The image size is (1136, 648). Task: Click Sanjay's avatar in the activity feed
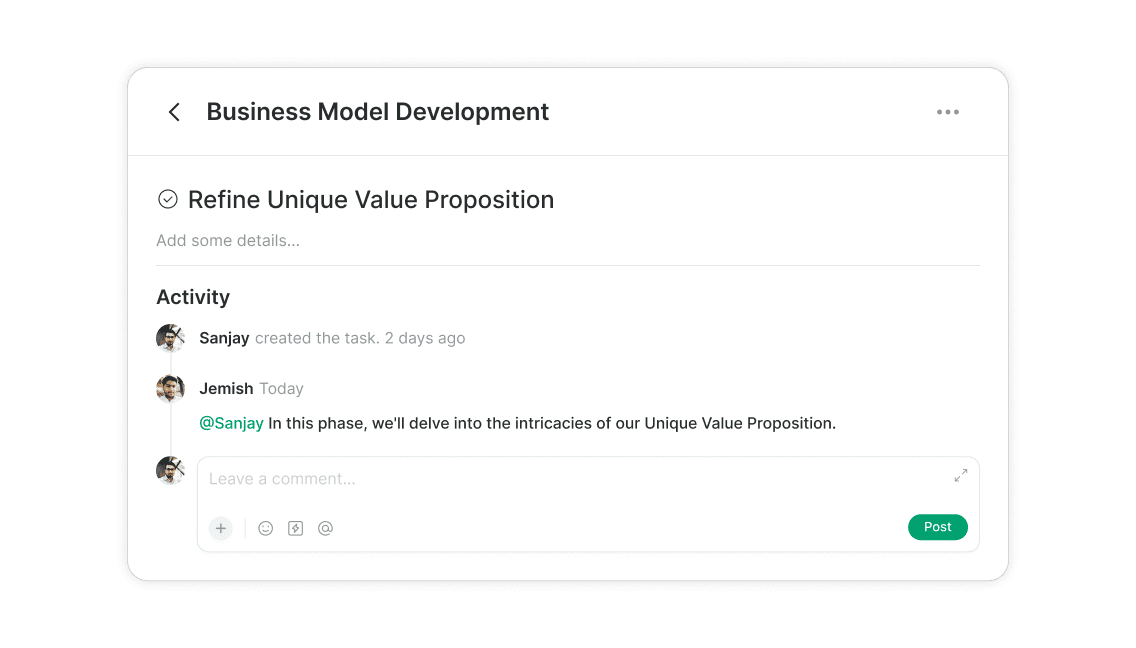click(x=170, y=338)
